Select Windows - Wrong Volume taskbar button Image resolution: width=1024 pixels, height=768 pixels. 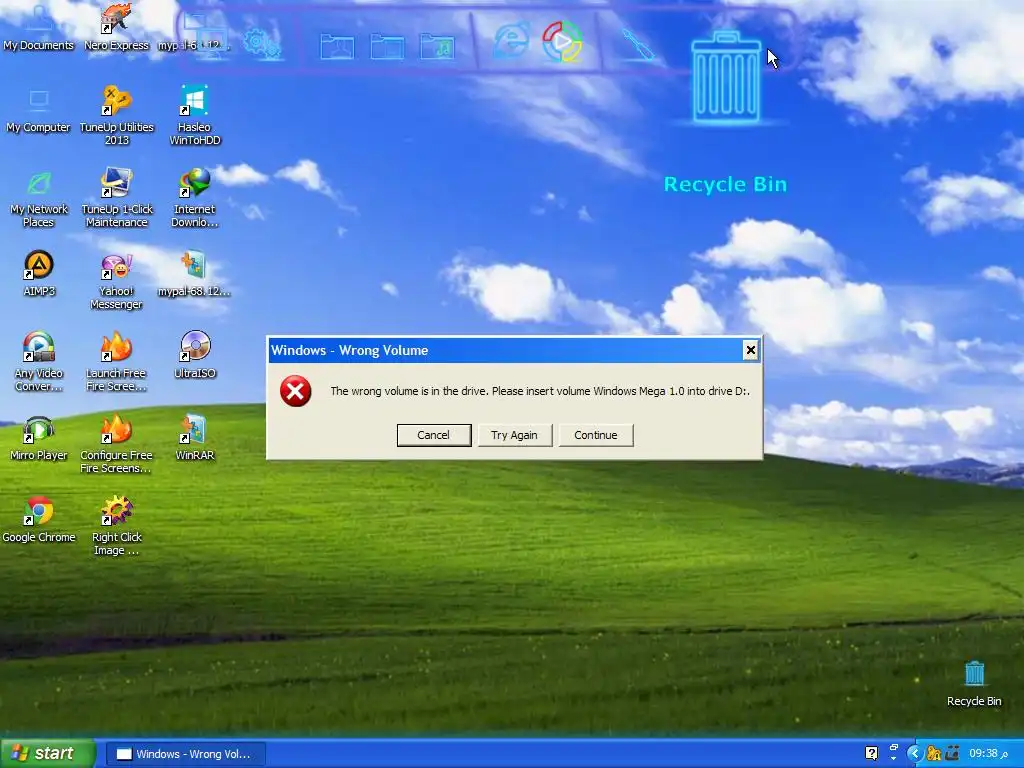coord(185,754)
